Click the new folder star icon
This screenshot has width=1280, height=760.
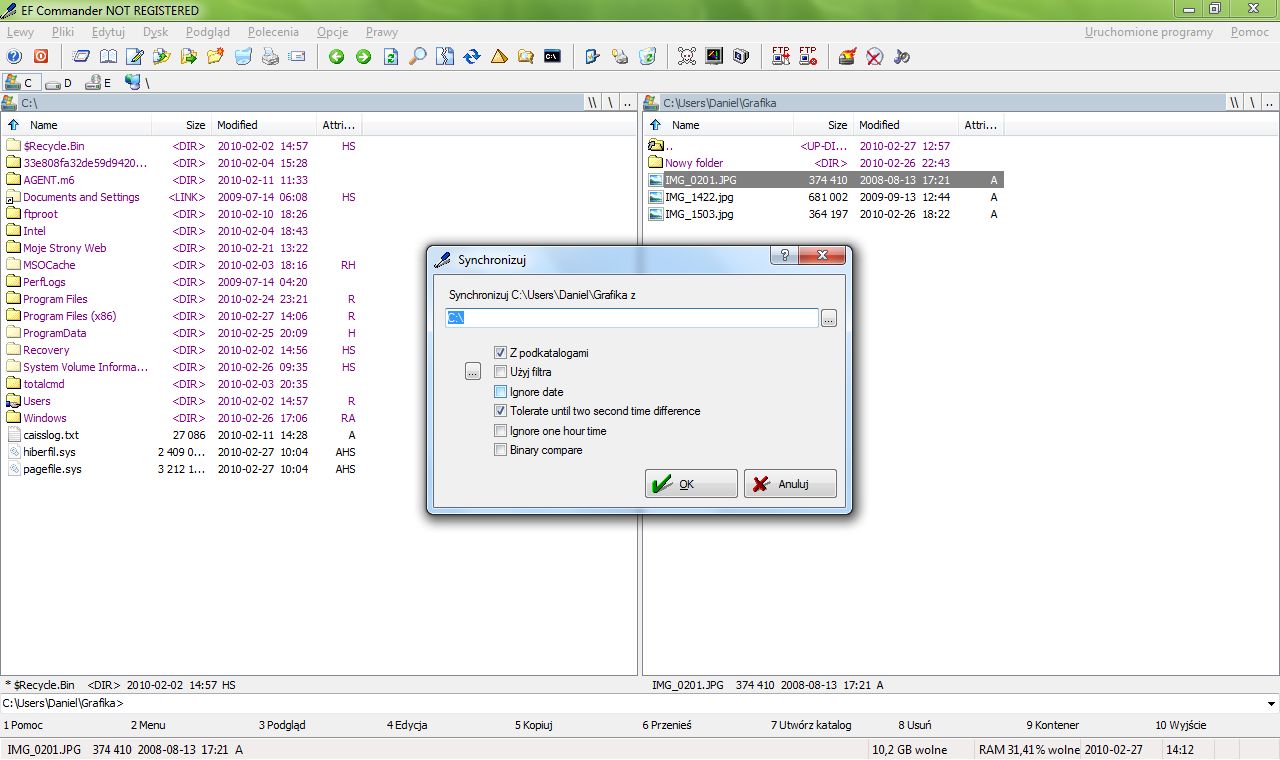tap(215, 57)
